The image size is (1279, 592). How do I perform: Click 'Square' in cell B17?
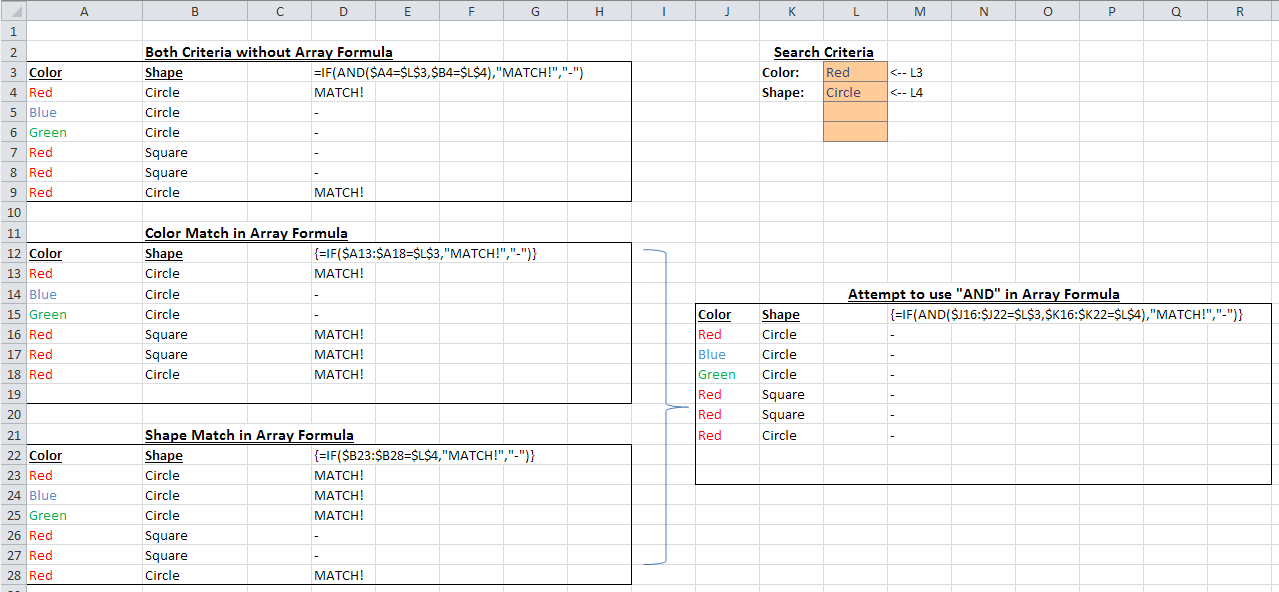coord(166,354)
